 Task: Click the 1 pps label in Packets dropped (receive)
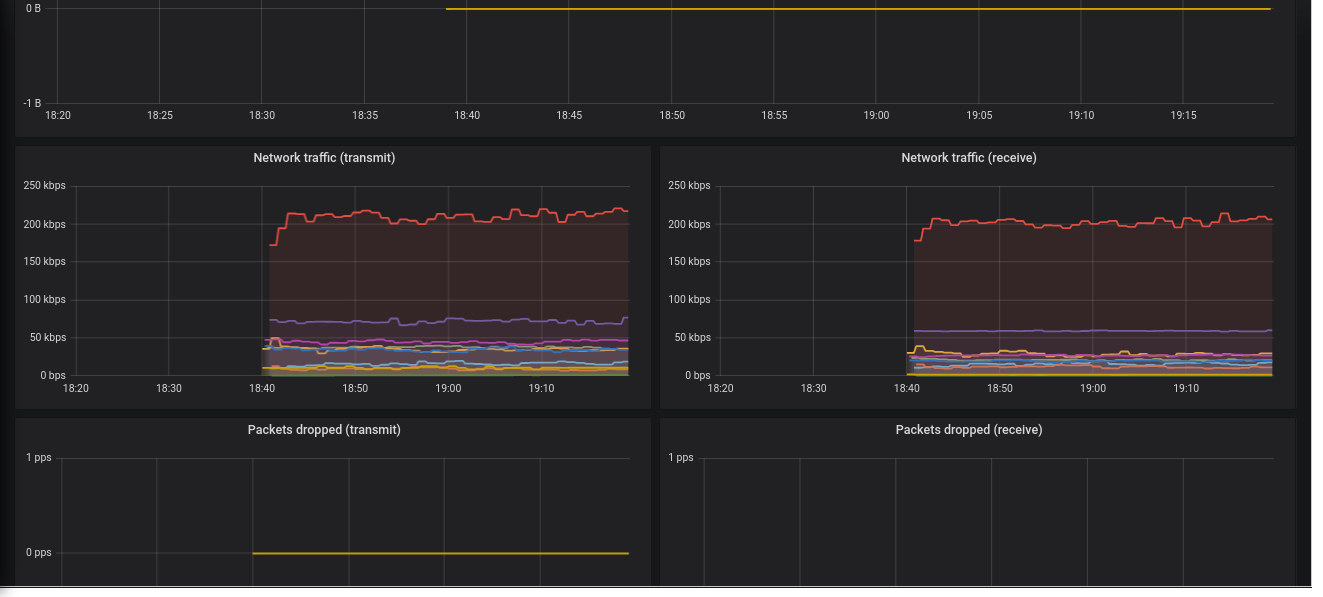coord(681,458)
